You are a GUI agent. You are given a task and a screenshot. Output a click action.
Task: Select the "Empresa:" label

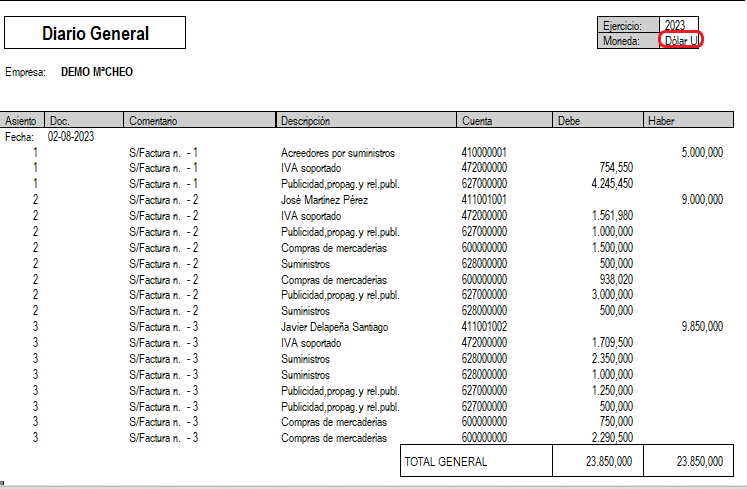coord(25,72)
